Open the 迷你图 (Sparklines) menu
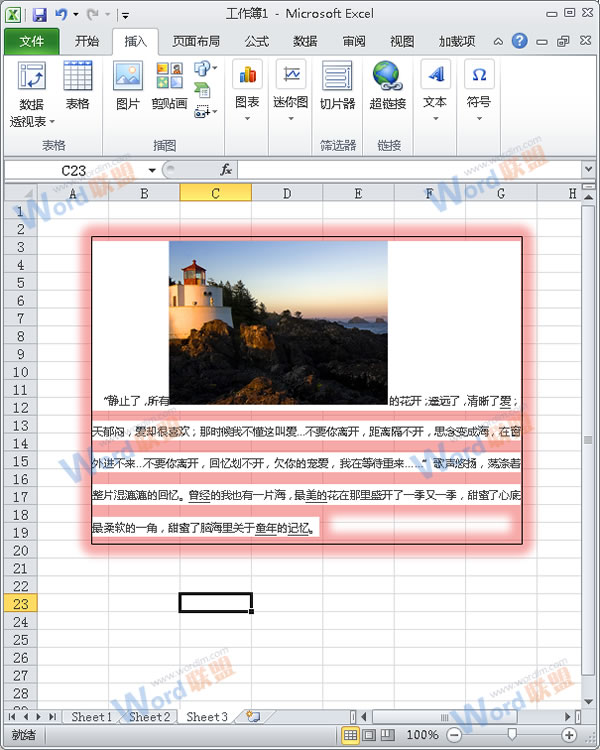Viewport: 600px width, 750px height. pos(290,91)
